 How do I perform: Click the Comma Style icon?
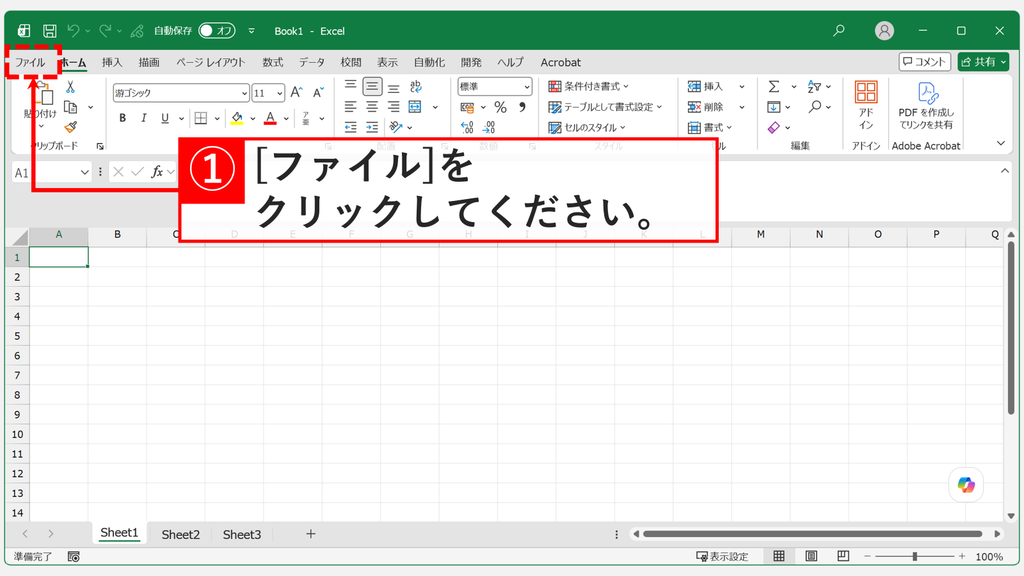tap(522, 107)
